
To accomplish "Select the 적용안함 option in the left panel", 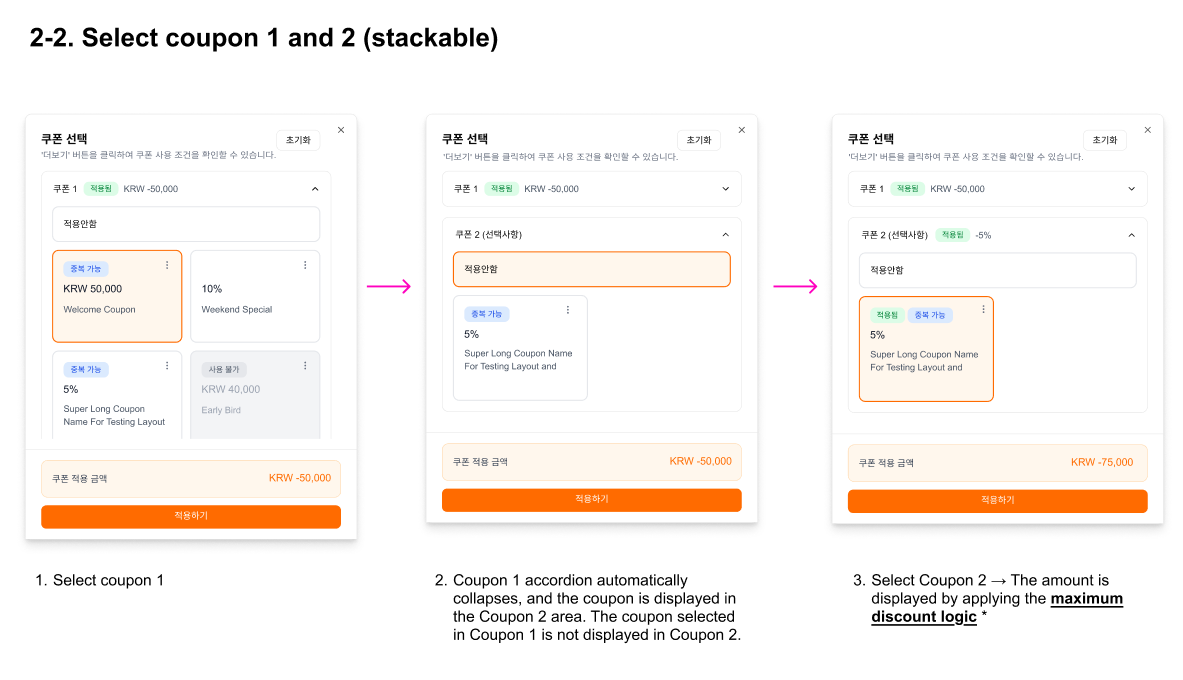I will click(186, 224).
